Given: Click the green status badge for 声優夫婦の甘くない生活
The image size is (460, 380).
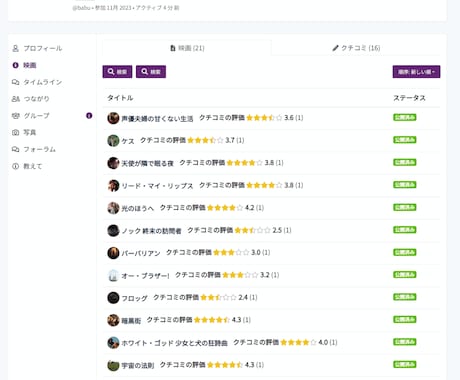Looking at the screenshot, I should [405, 118].
